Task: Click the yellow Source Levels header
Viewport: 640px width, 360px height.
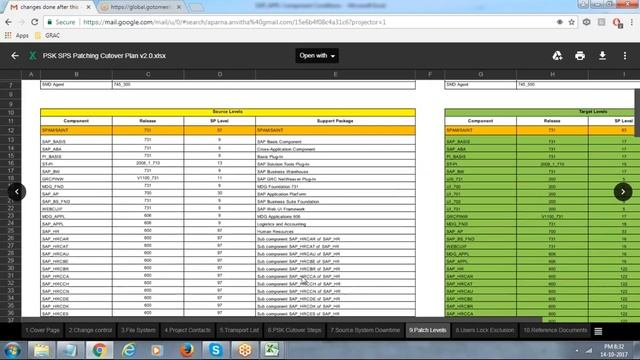Action: pos(228,111)
